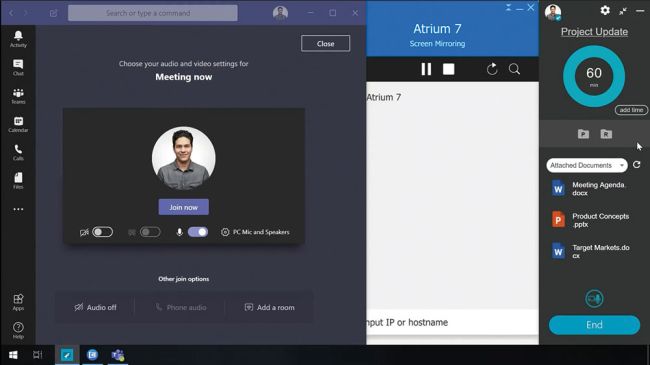Choose the Add a room option
Image resolution: width=650 pixels, height=365 pixels.
270,307
